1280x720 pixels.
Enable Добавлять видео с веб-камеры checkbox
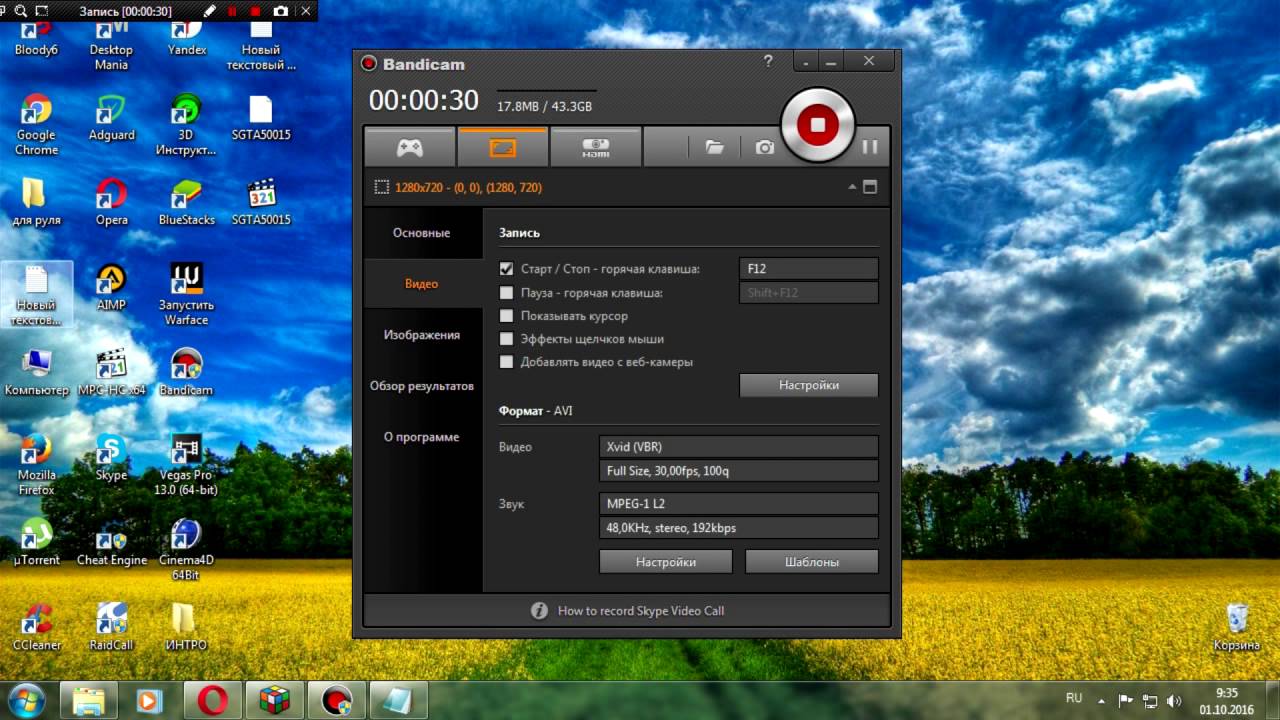(506, 362)
